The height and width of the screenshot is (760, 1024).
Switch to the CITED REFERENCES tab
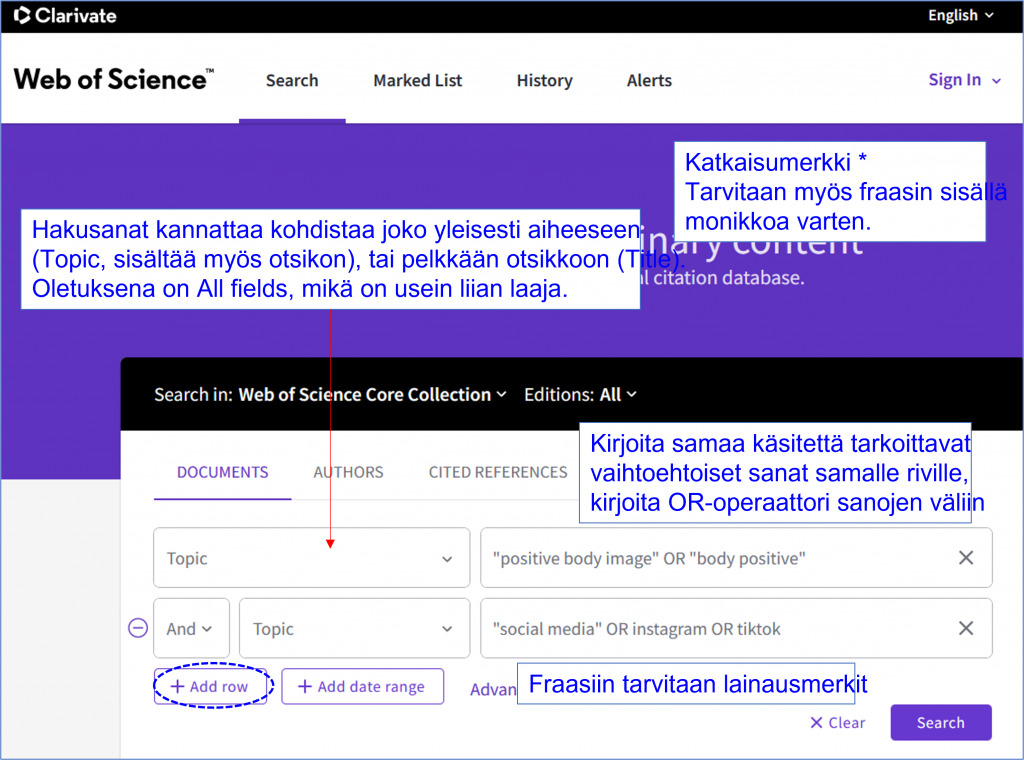point(498,472)
